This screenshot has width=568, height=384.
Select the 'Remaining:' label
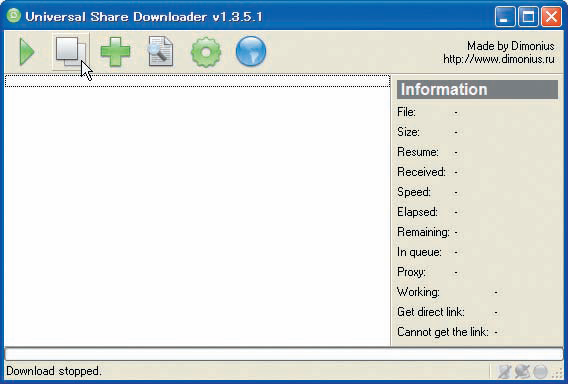pyautogui.click(x=423, y=232)
